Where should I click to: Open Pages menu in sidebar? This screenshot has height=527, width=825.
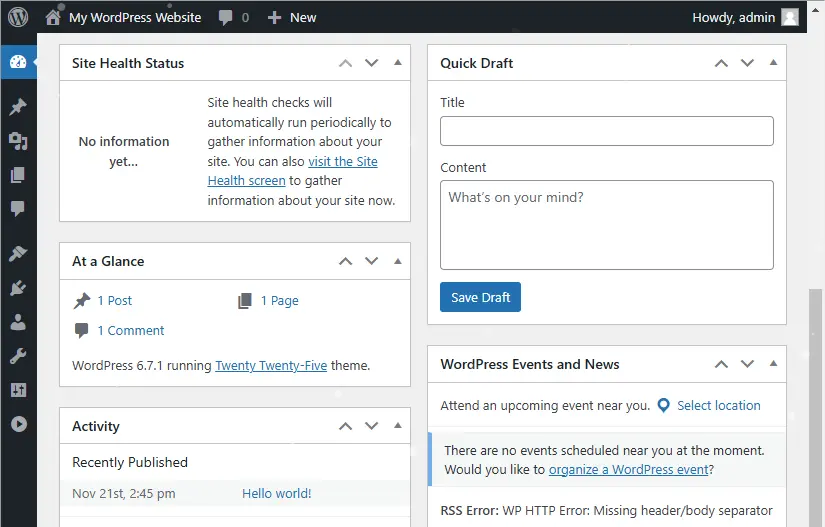18,175
